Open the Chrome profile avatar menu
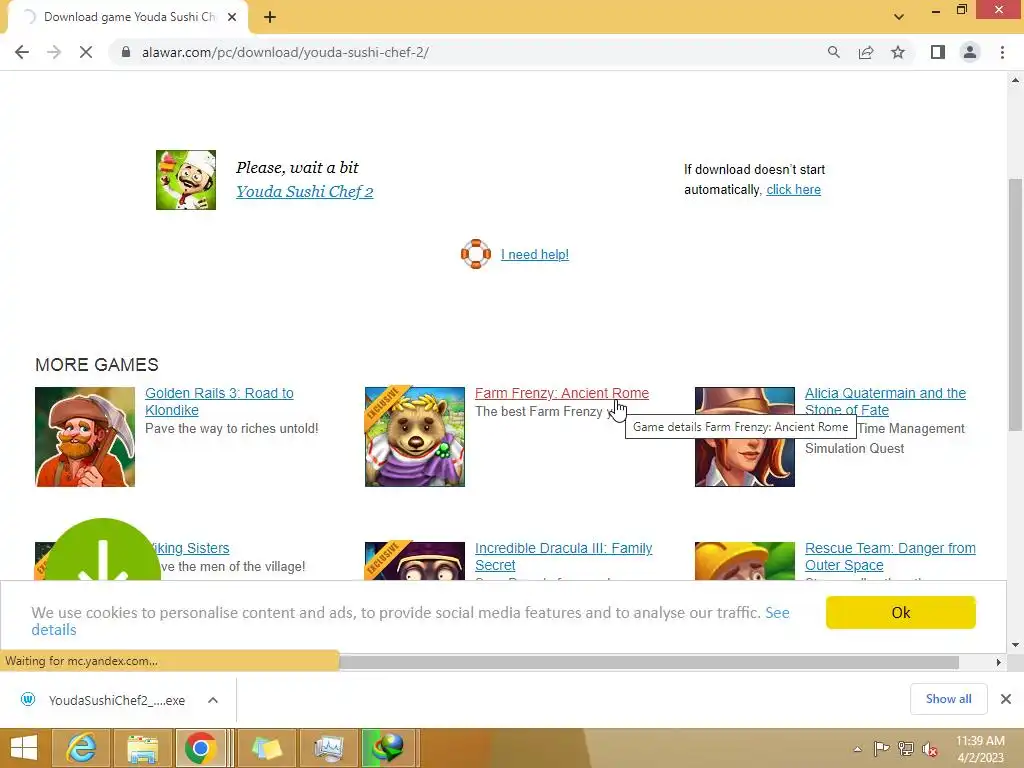The width and height of the screenshot is (1024, 768). point(970,52)
